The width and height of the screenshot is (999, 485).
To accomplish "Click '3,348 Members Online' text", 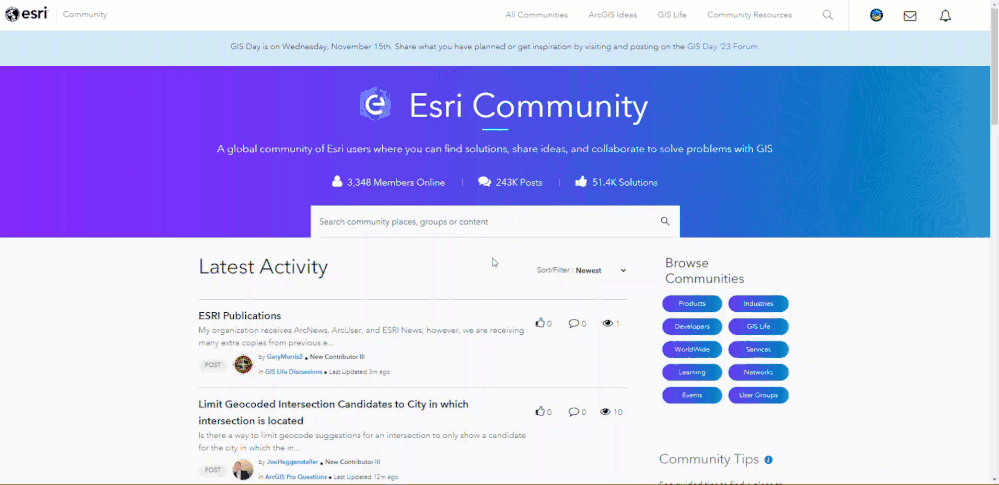I will [396, 182].
